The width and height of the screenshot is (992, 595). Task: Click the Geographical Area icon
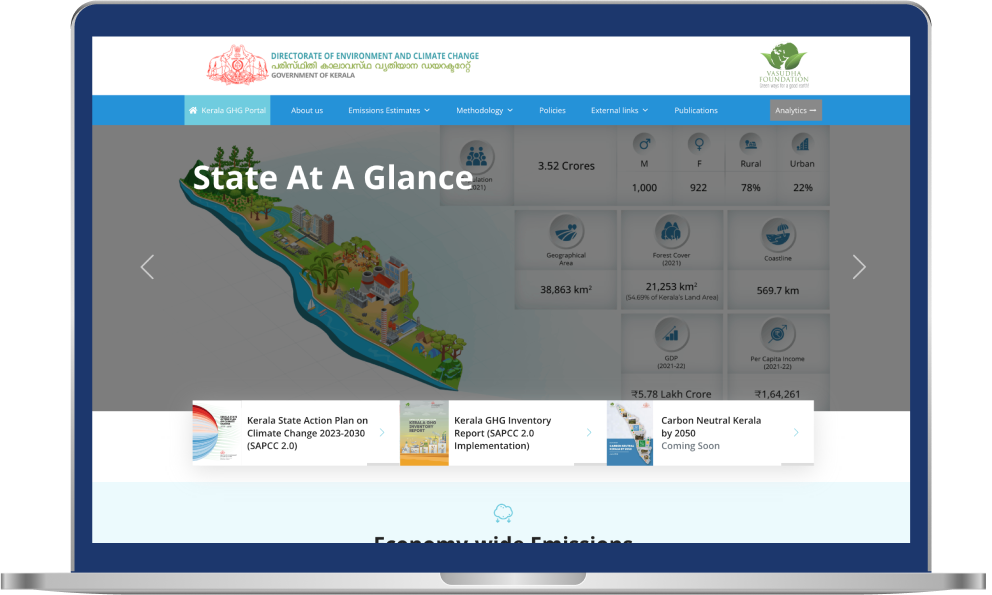point(566,233)
